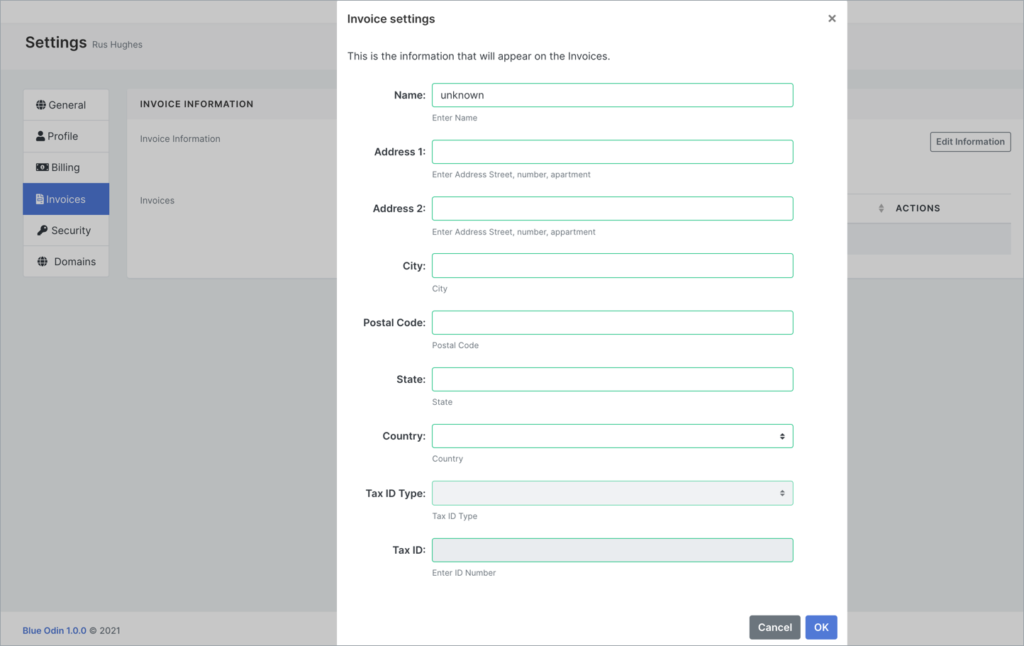Click the key icon beside Security
This screenshot has width=1024, height=646.
tap(42, 231)
